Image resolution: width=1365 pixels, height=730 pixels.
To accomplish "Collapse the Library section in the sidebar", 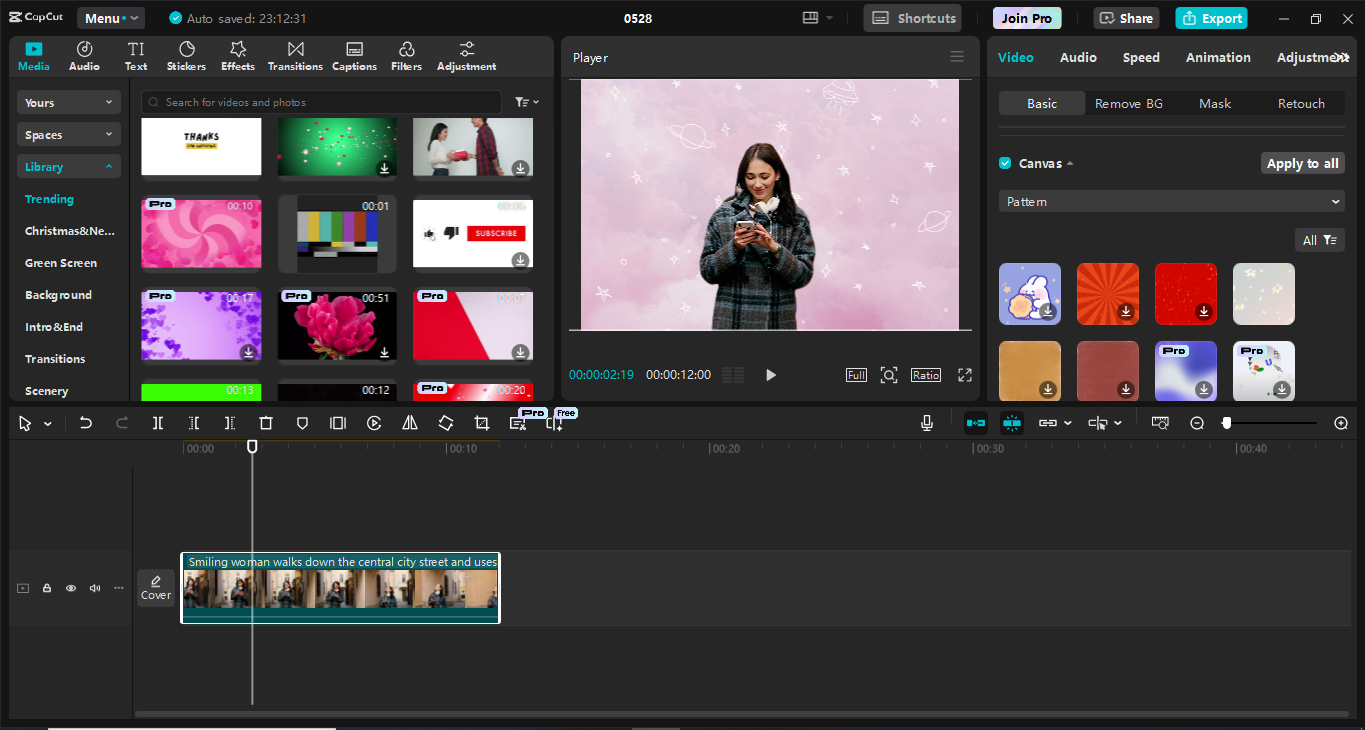I will click(x=68, y=166).
